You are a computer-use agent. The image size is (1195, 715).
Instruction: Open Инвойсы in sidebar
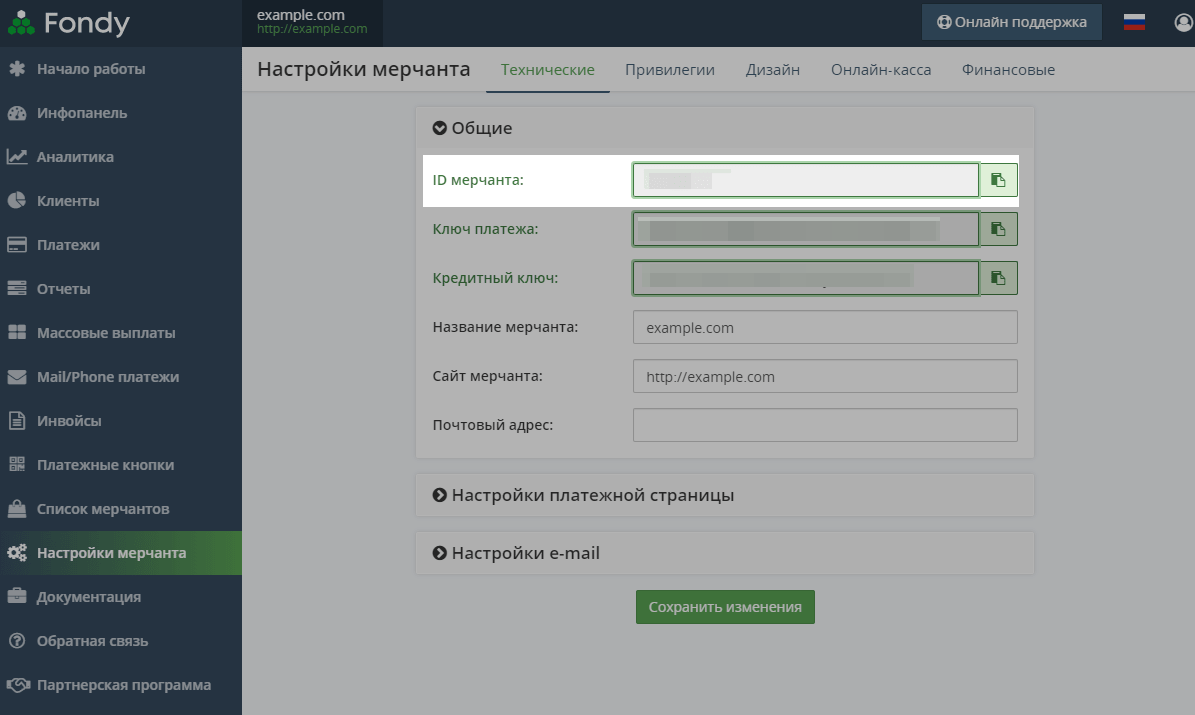coord(69,421)
